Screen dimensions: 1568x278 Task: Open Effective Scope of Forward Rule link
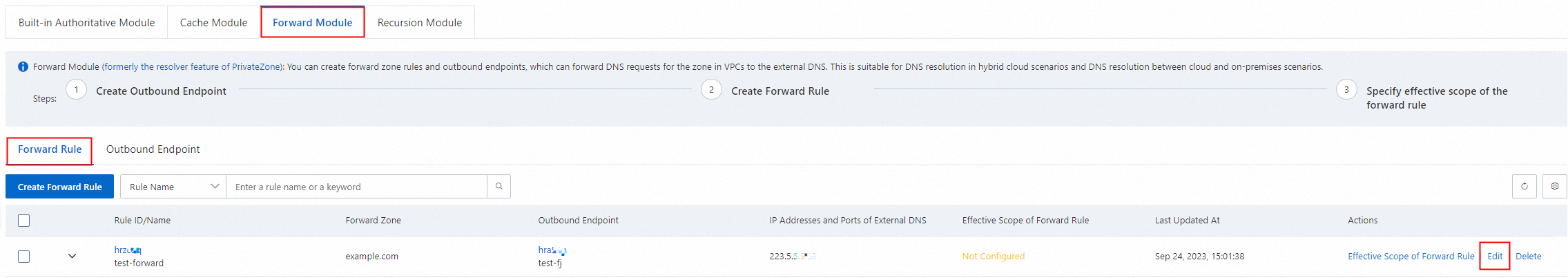click(x=1411, y=257)
